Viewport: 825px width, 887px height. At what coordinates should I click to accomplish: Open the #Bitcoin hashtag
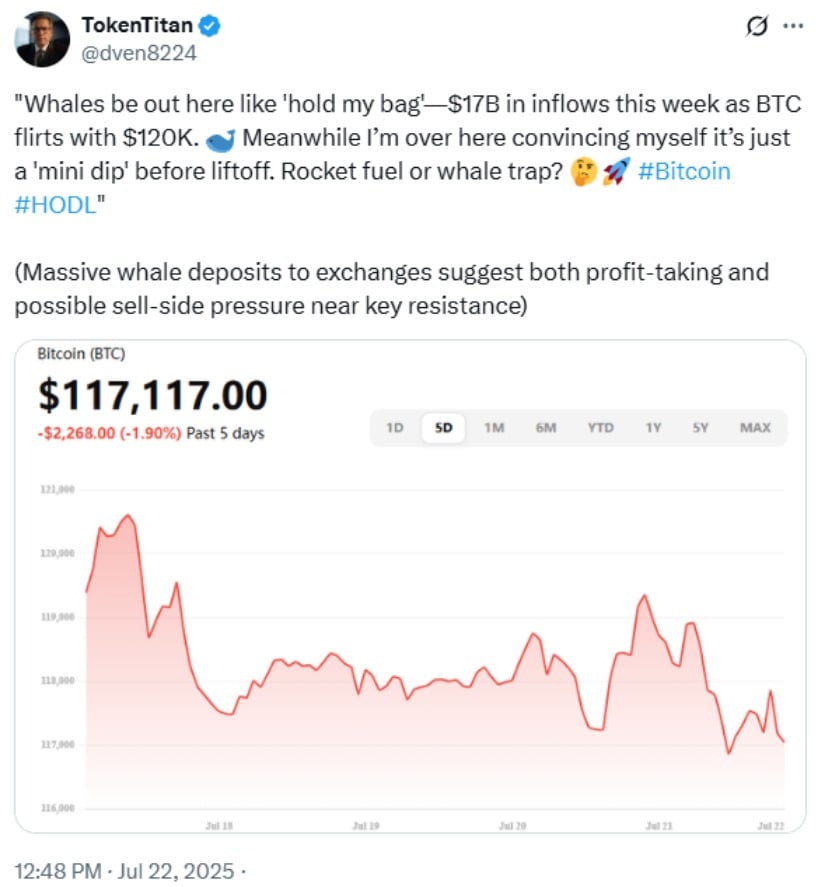(x=684, y=171)
